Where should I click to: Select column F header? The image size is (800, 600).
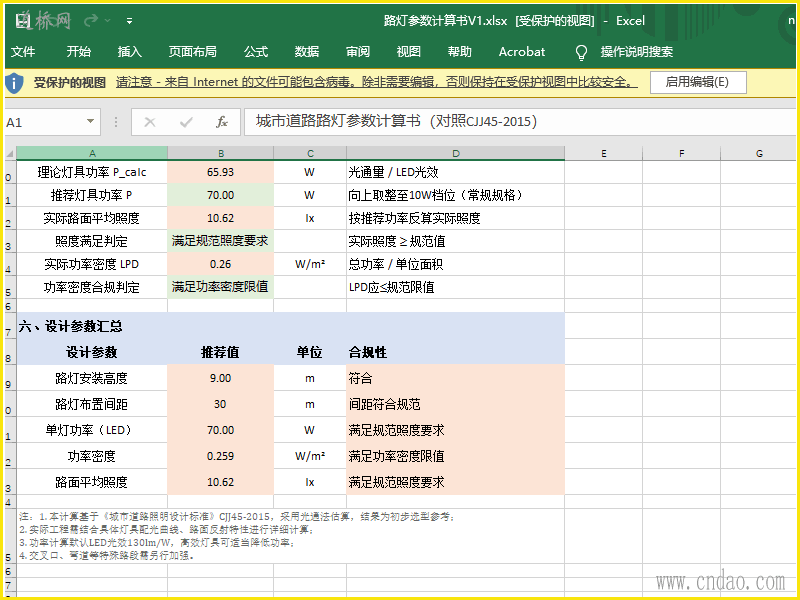[682, 153]
